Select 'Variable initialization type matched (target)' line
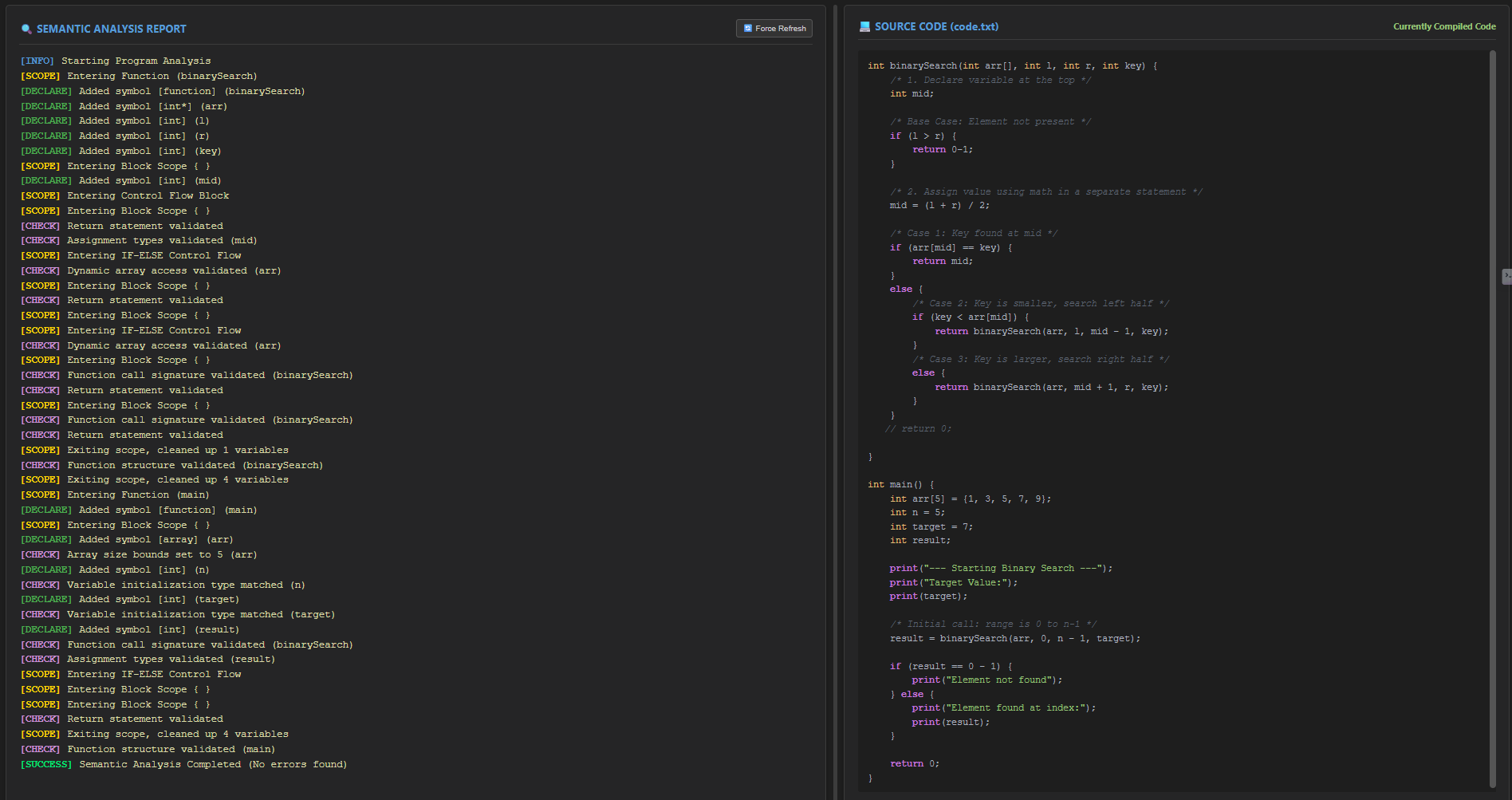 pos(178,614)
